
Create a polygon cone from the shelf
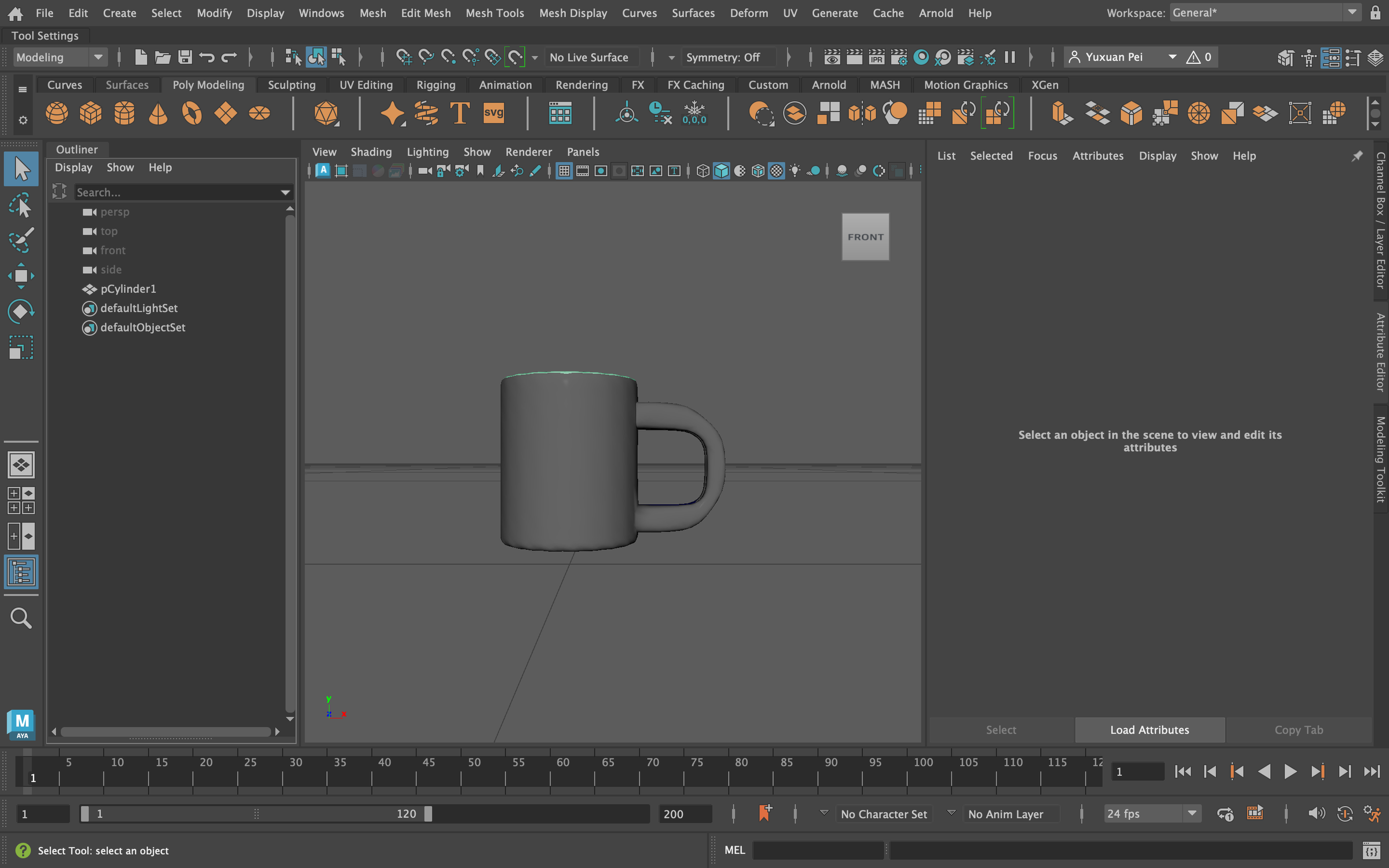tap(158, 113)
